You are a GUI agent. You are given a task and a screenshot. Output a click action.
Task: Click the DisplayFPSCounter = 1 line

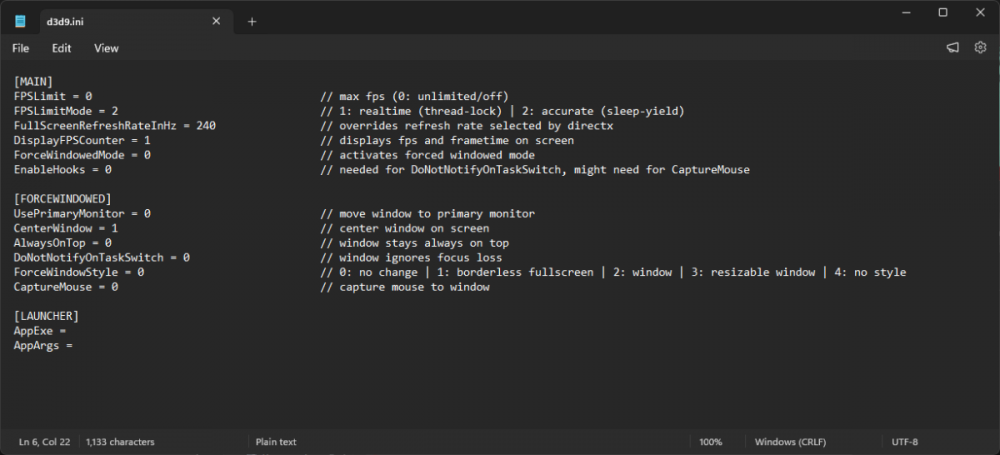(82, 140)
